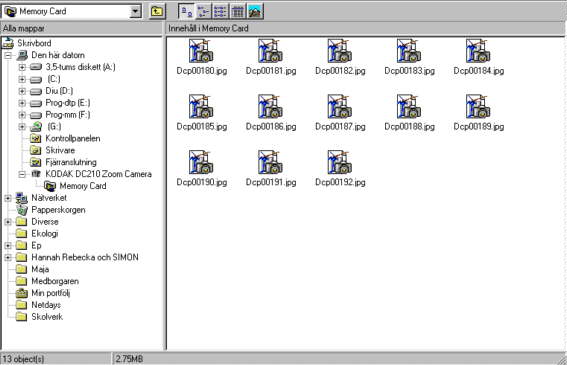Select Dcp00191.jpg image file icon
Image resolution: width=567 pixels, height=365 pixels.
[x=270, y=162]
